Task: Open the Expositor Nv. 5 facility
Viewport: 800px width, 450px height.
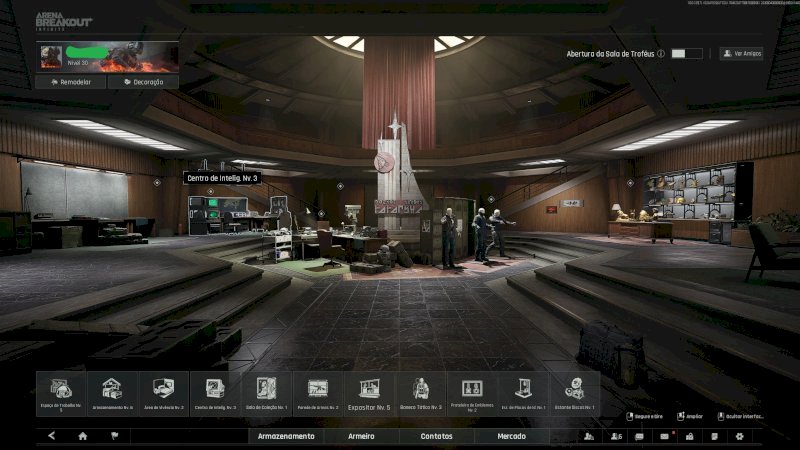Action: click(369, 394)
